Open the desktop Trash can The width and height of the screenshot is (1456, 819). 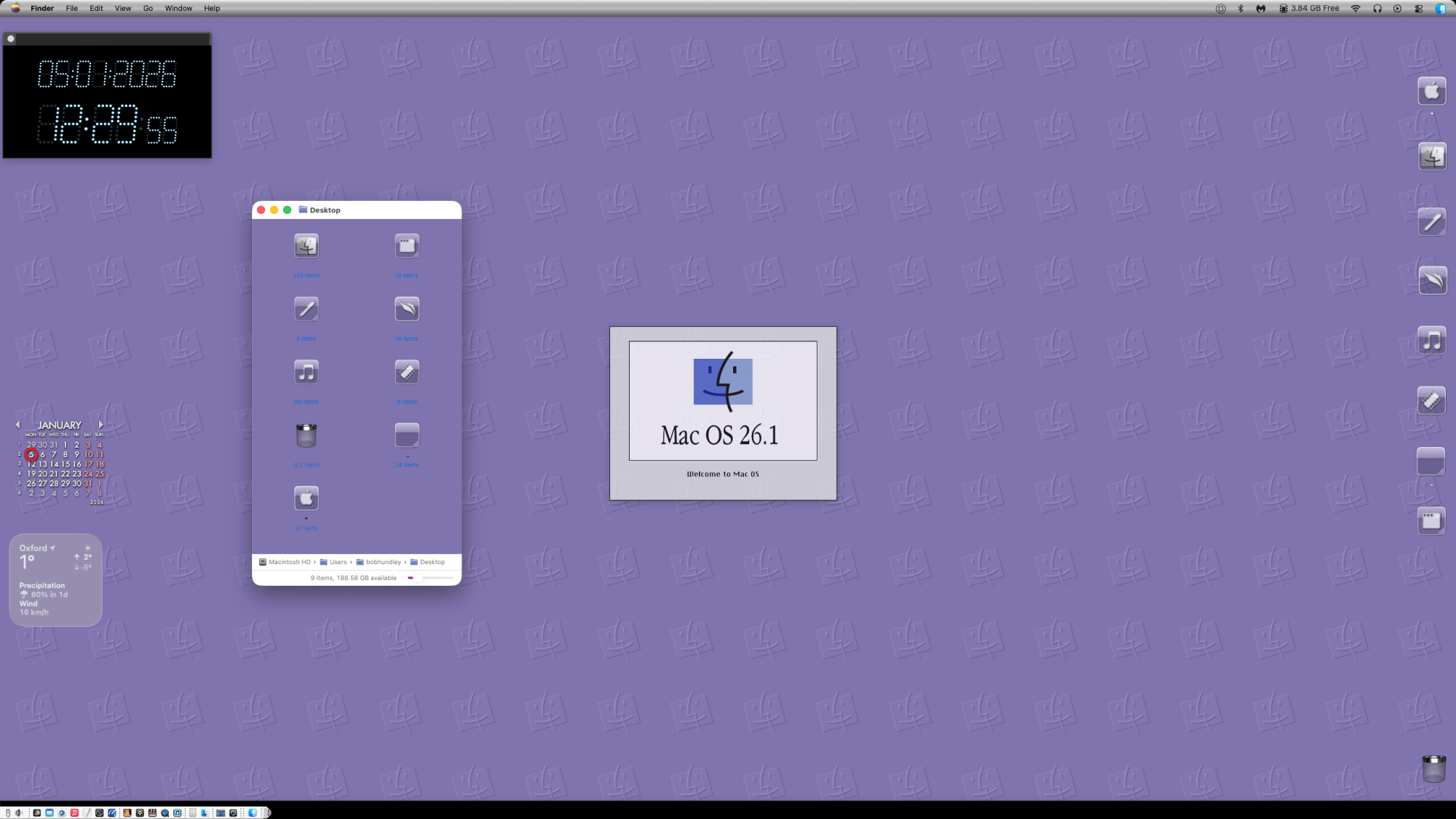[x=1433, y=769]
